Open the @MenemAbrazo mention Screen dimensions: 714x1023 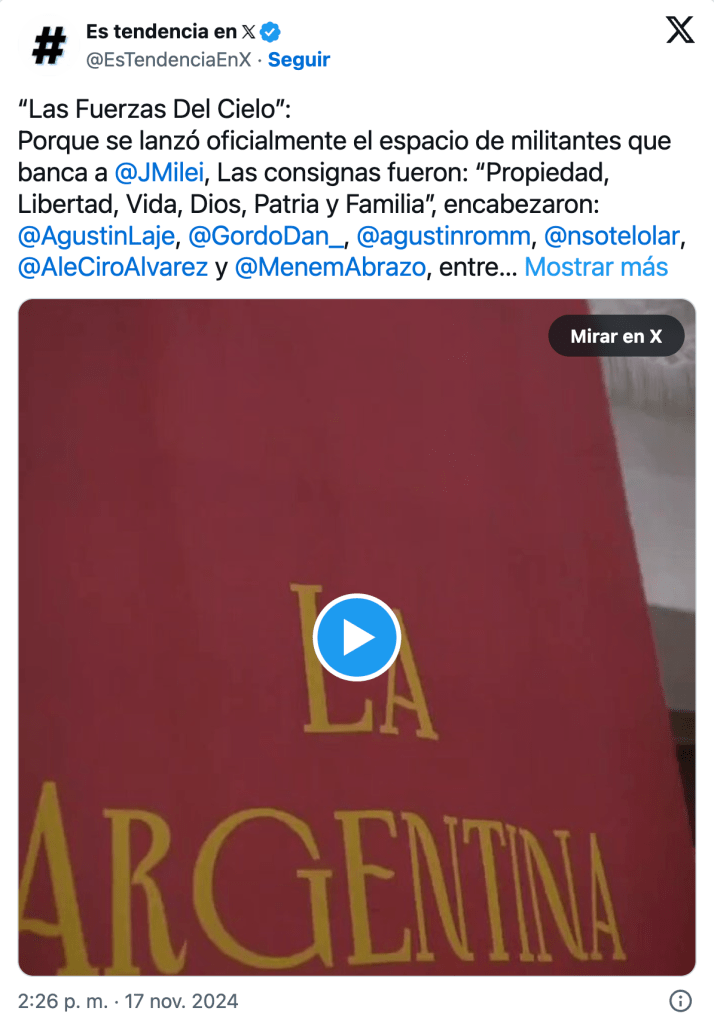[x=330, y=267]
